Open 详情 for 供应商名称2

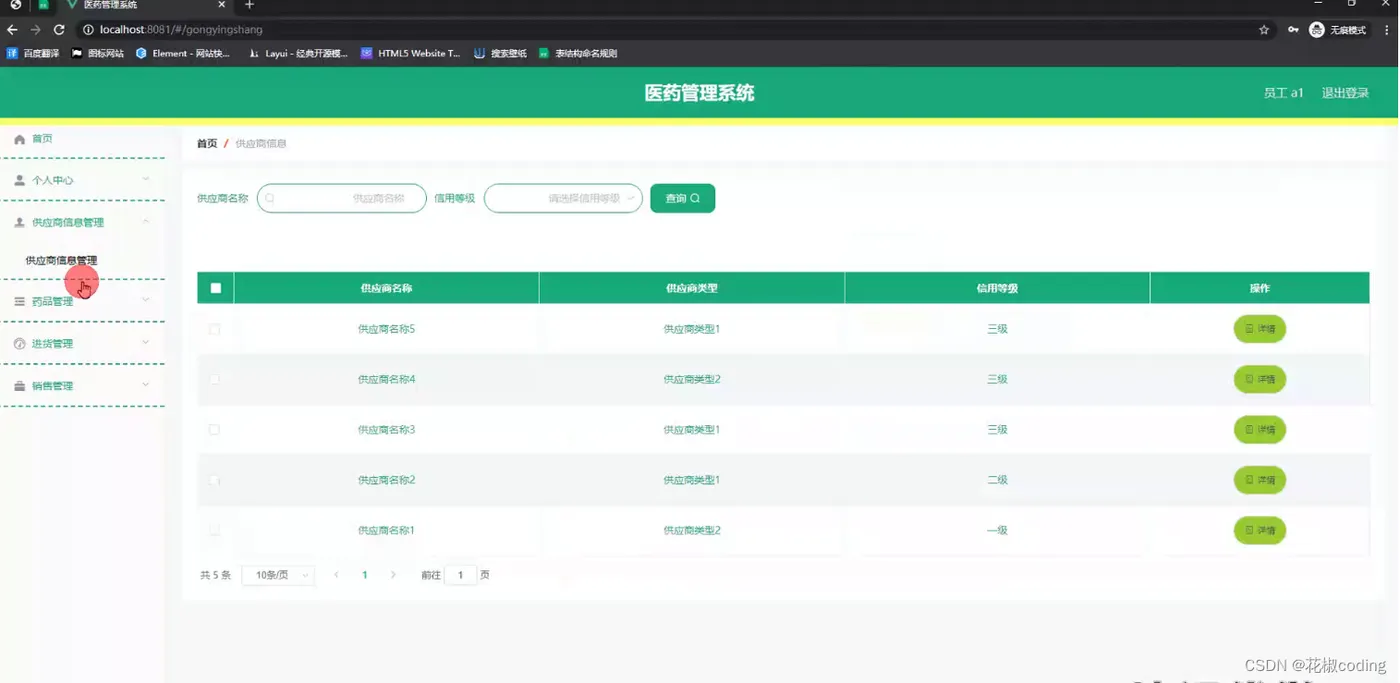coord(1259,480)
